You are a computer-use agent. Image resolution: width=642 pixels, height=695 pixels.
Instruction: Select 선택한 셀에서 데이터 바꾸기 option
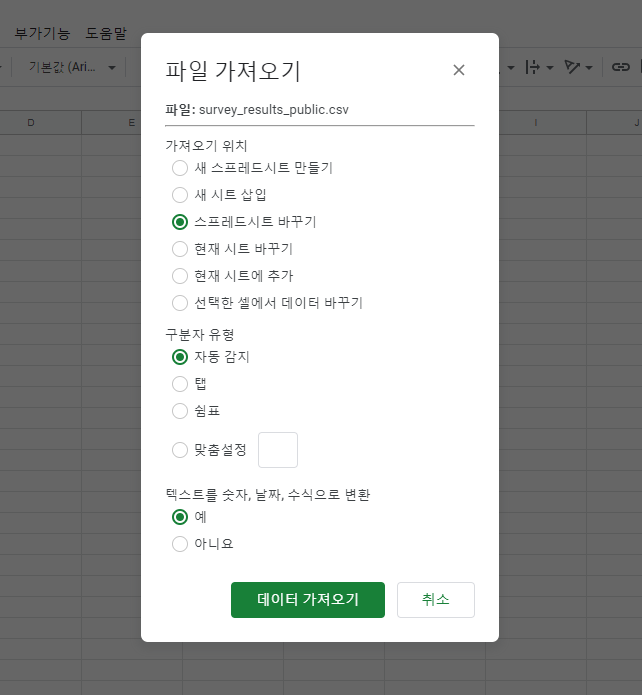[180, 303]
